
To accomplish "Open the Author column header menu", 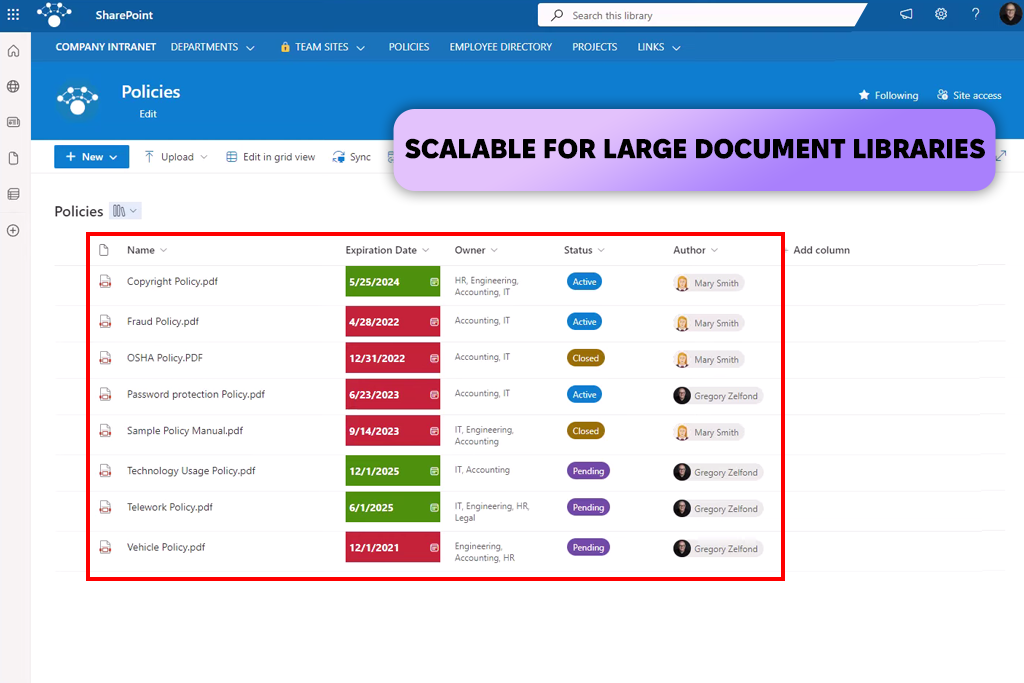I will pyautogui.click(x=696, y=250).
